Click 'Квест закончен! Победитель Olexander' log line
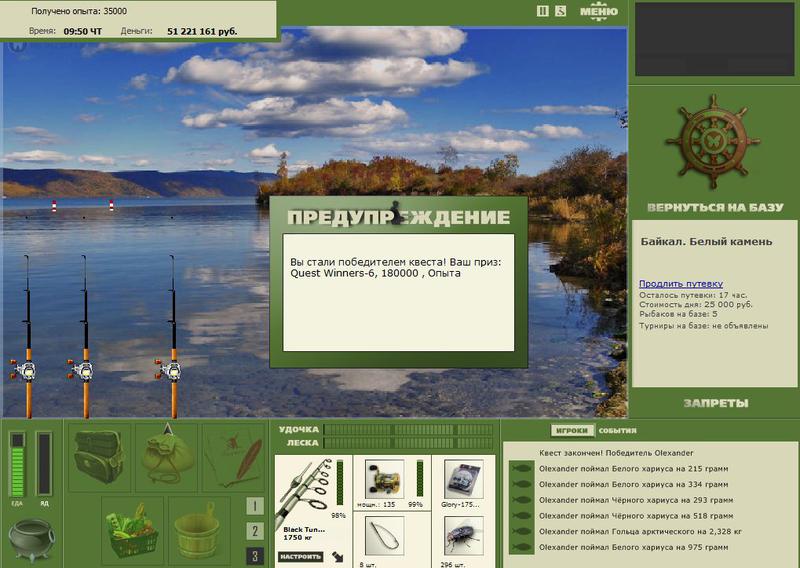Image resolution: width=800 pixels, height=568 pixels. [x=616, y=453]
